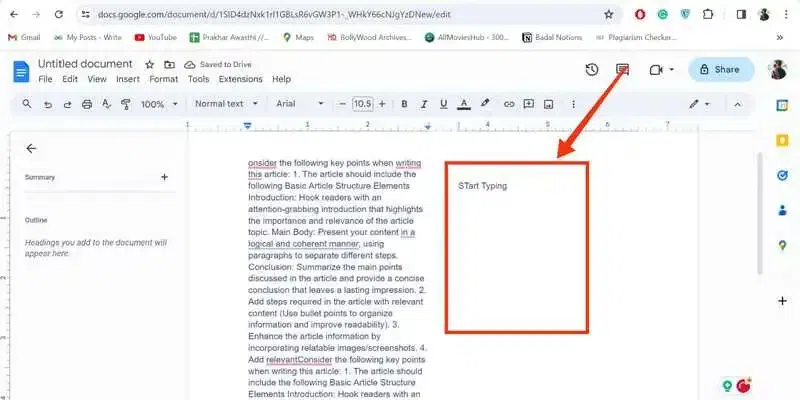Click the font size field
Image resolution: width=800 pixels, height=400 pixels.
point(362,104)
